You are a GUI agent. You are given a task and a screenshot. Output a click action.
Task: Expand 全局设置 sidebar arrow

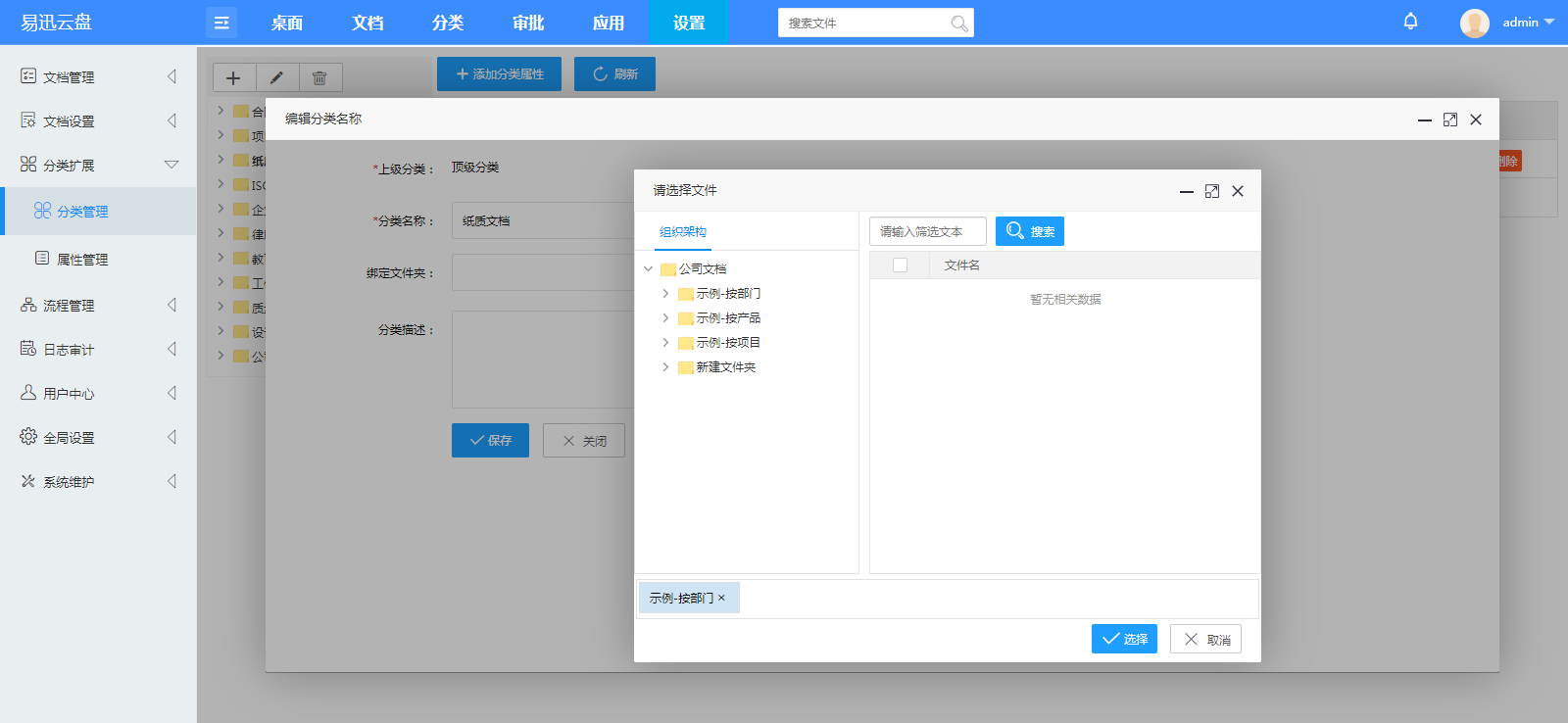pos(172,437)
